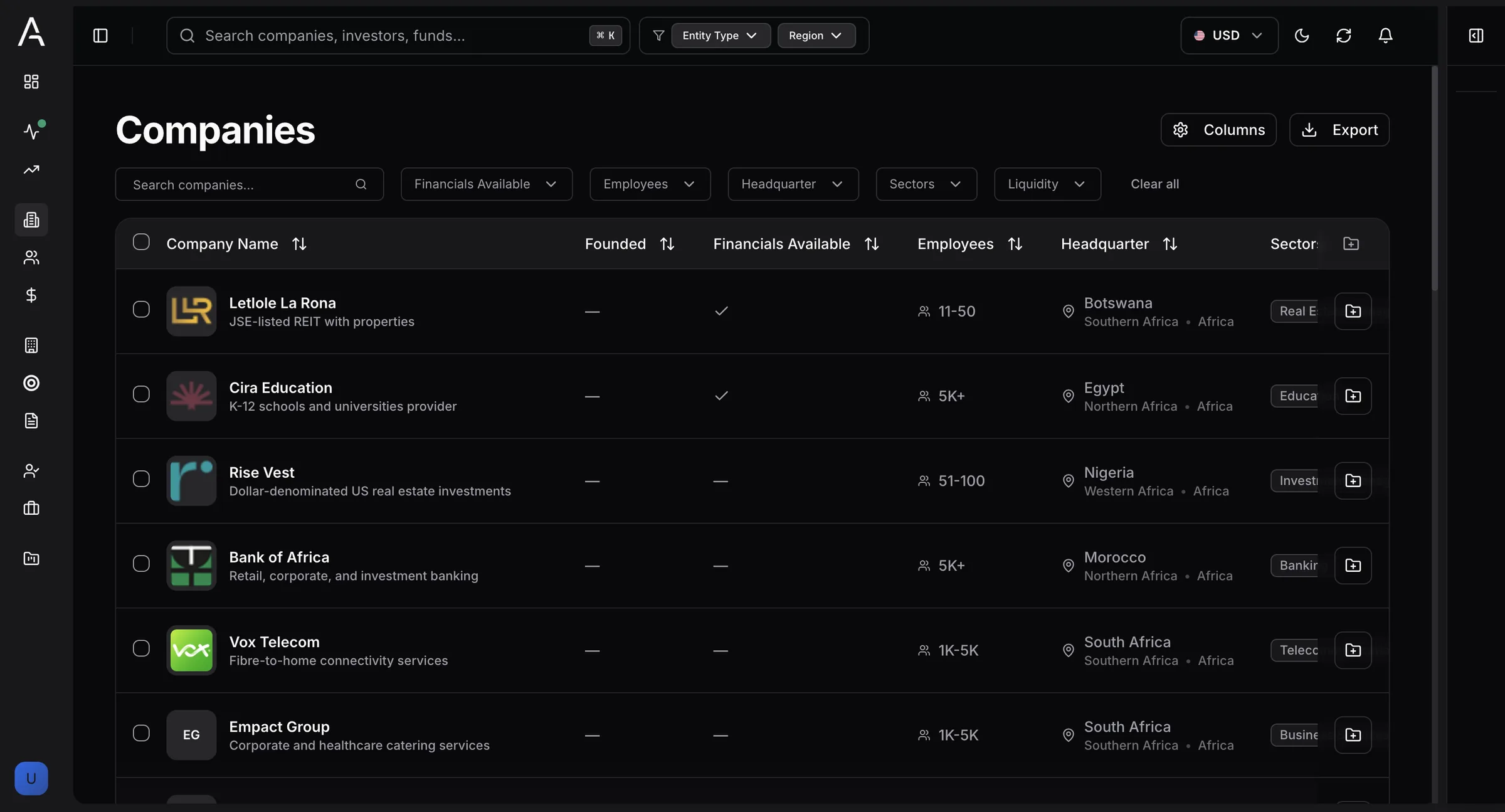The height and width of the screenshot is (812, 1505).
Task: Open the Entity Type dropdown
Action: click(721, 36)
